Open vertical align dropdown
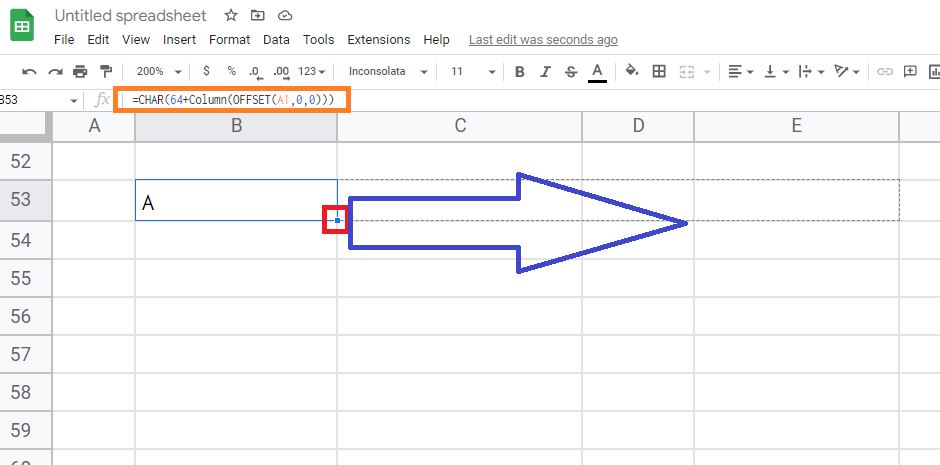The height and width of the screenshot is (465, 940). click(x=776, y=72)
